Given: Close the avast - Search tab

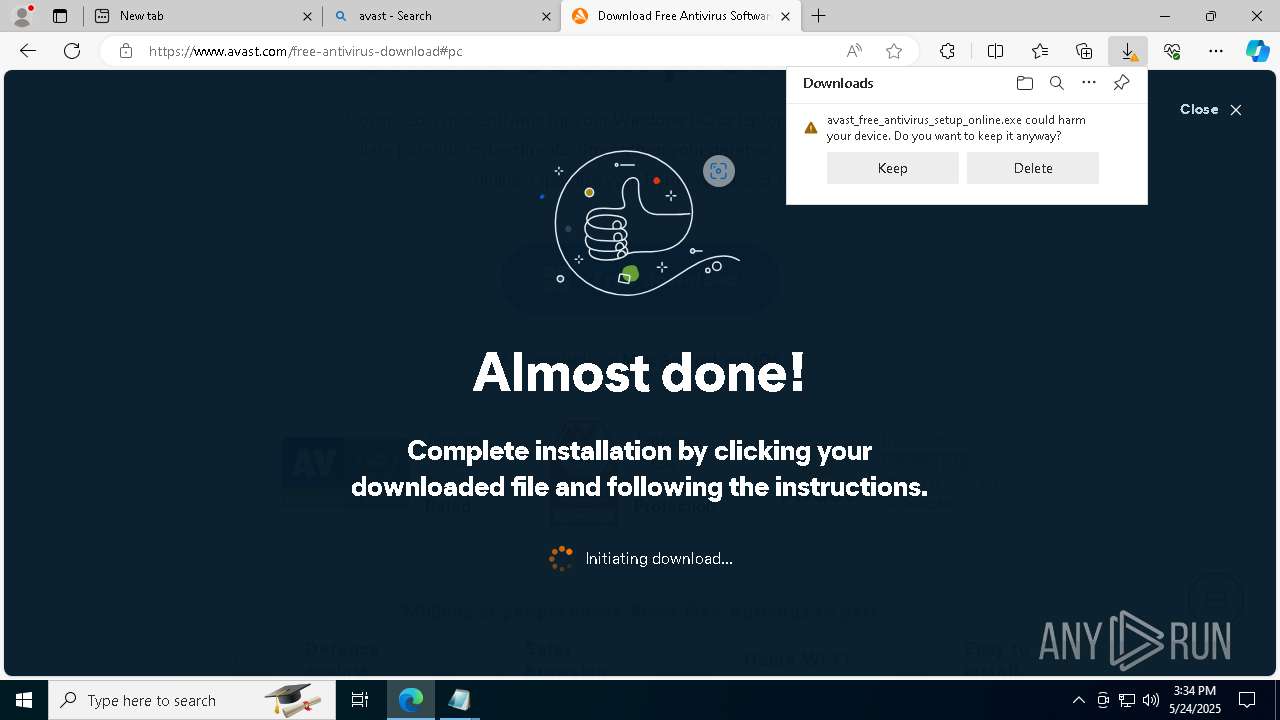Looking at the screenshot, I should coord(546,16).
